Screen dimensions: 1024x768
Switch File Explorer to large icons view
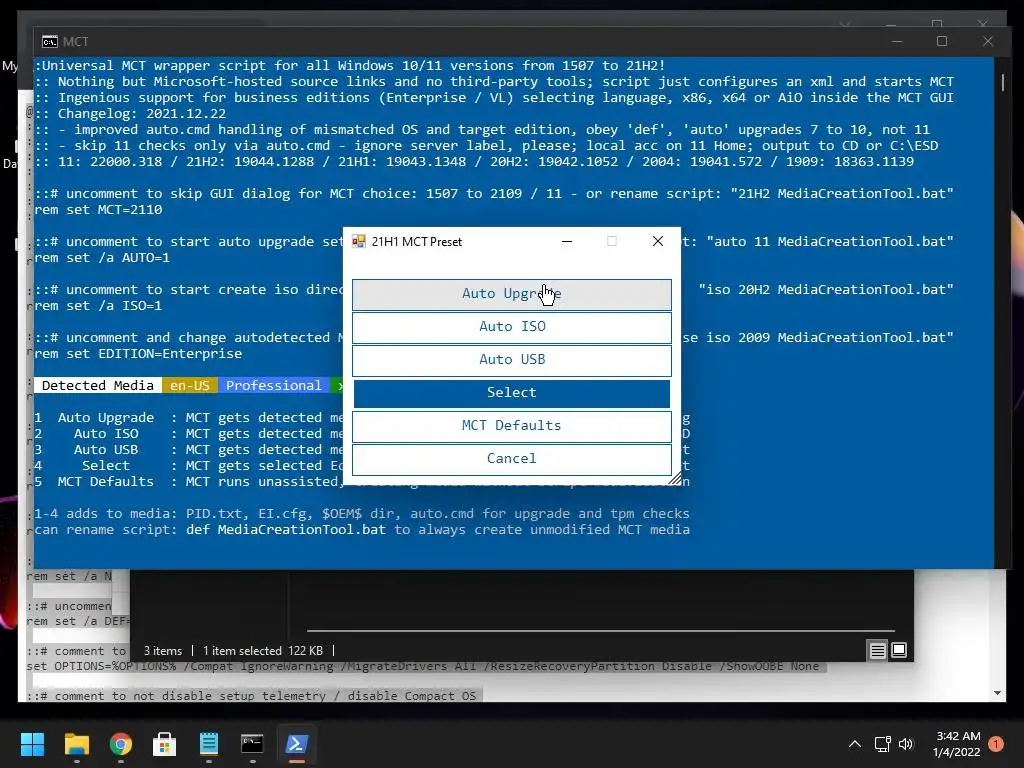click(x=899, y=650)
